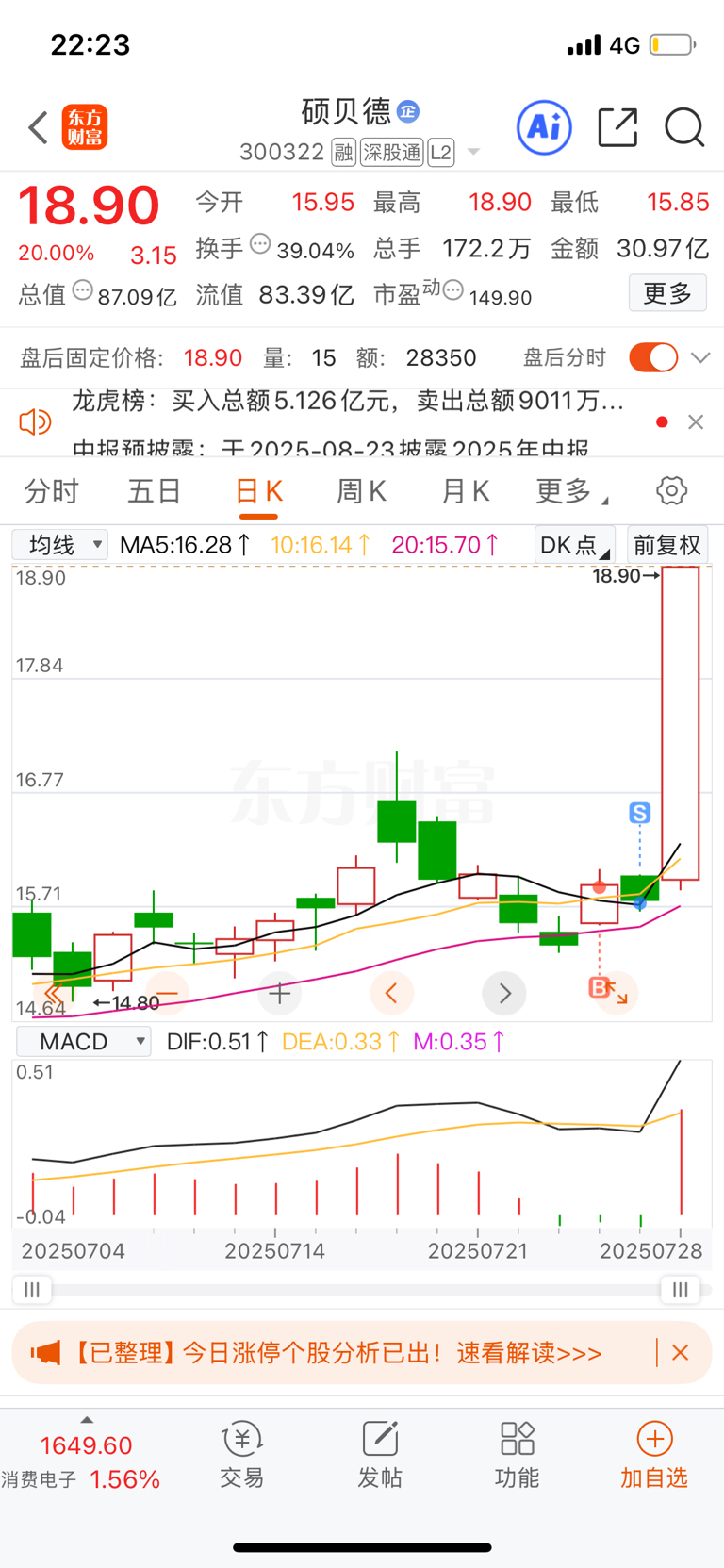Tap the info icon beside 市盈动
The width and height of the screenshot is (724, 1568).
(453, 290)
